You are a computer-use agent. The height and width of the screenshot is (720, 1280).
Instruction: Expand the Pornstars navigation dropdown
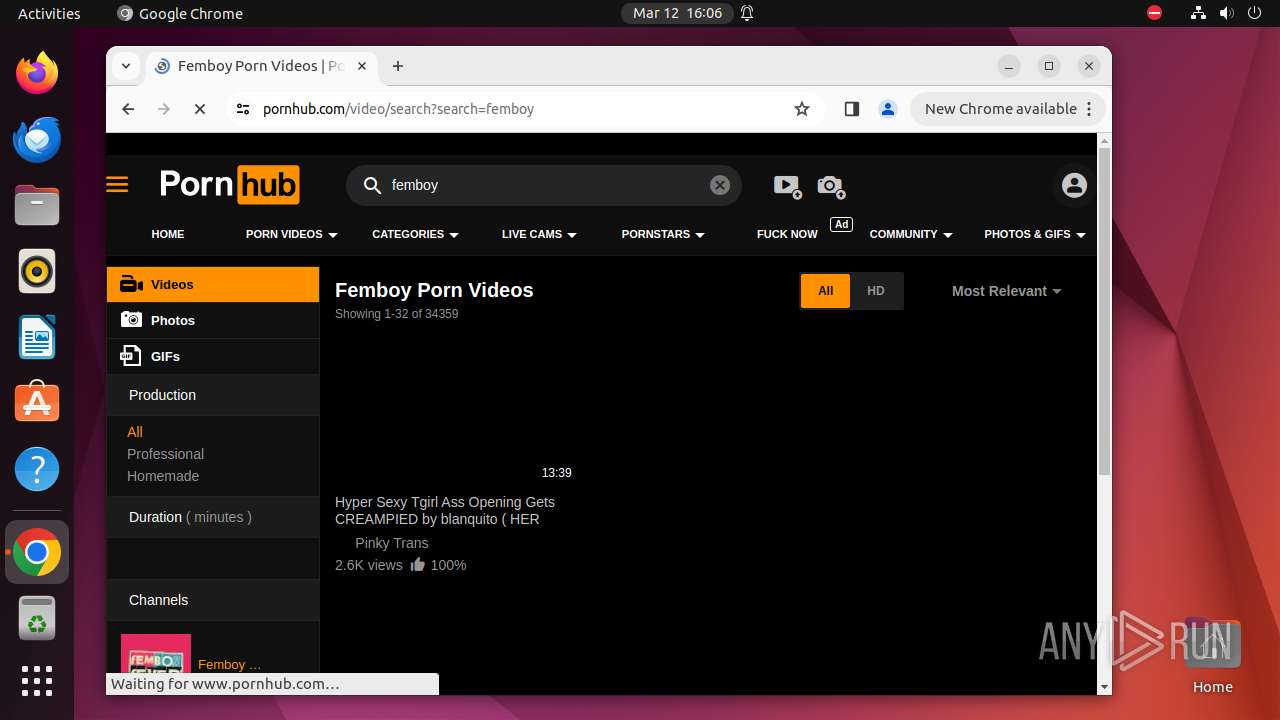pyautogui.click(x=663, y=234)
